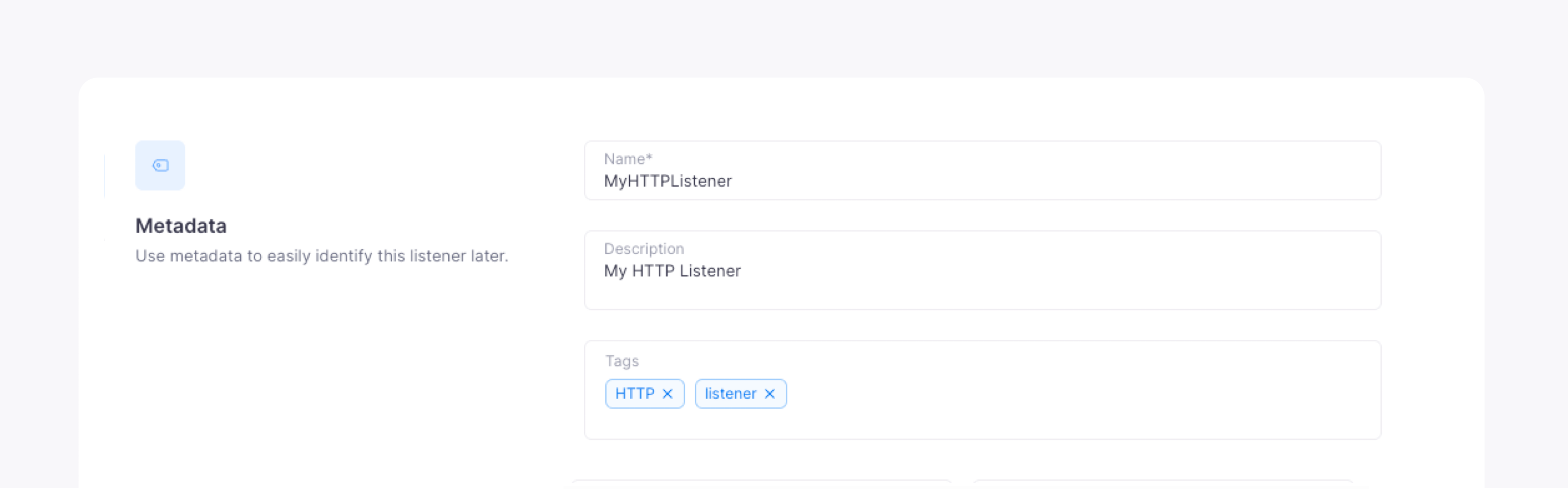The width and height of the screenshot is (1568, 489).
Task: Click the Metadata tag icon
Action: coord(160,165)
